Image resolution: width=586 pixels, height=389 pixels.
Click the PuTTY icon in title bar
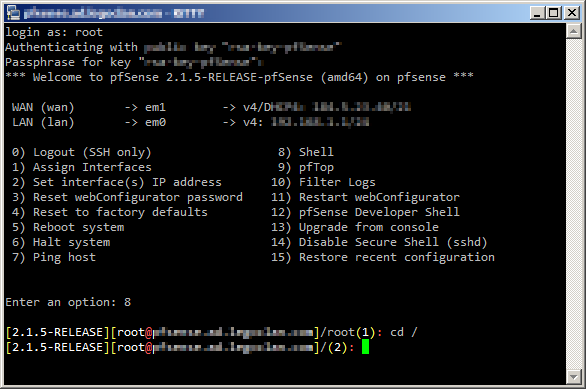[13, 13]
